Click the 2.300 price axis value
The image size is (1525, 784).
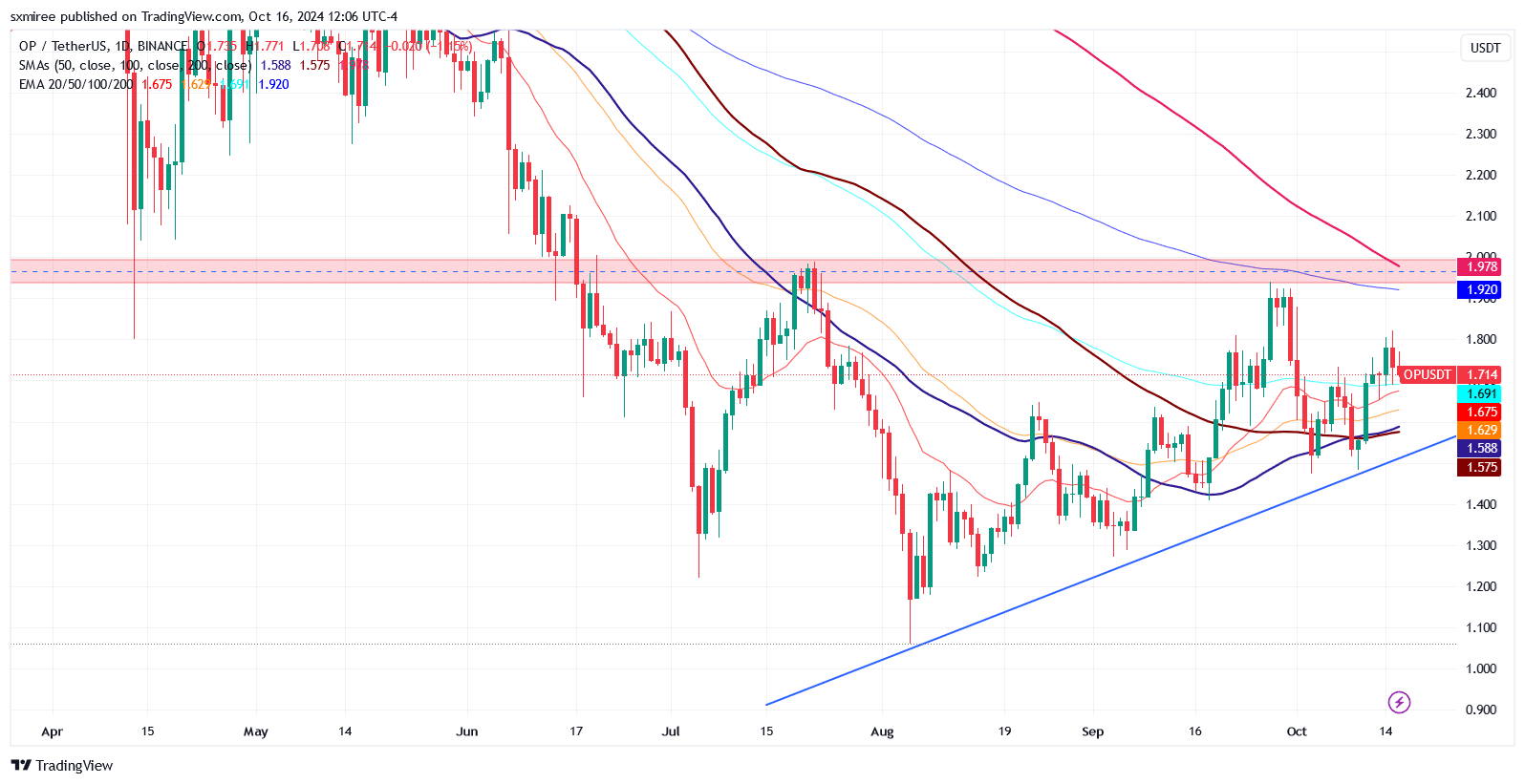(x=1481, y=134)
